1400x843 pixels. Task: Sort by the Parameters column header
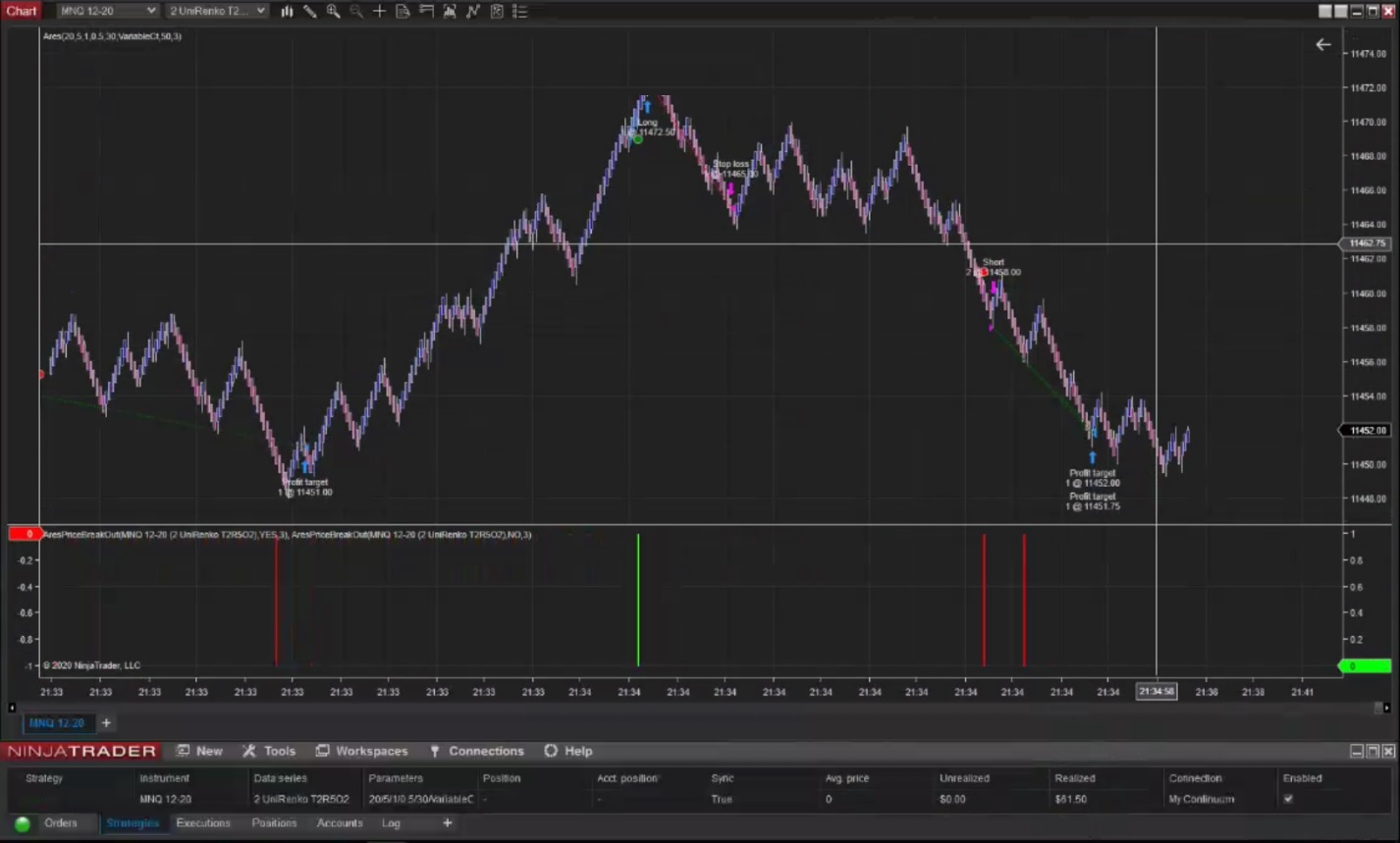coord(396,778)
